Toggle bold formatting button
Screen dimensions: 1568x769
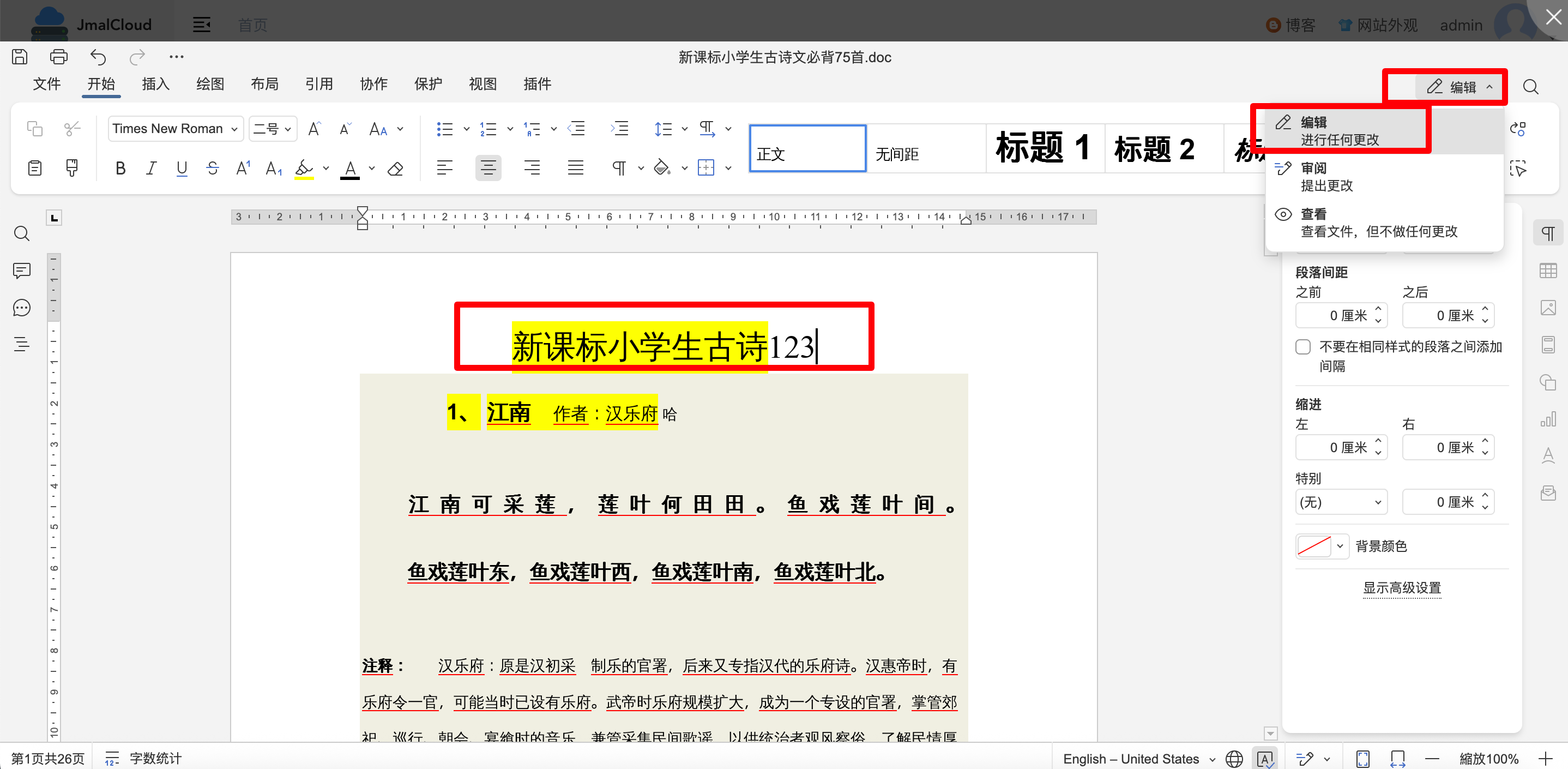[120, 168]
